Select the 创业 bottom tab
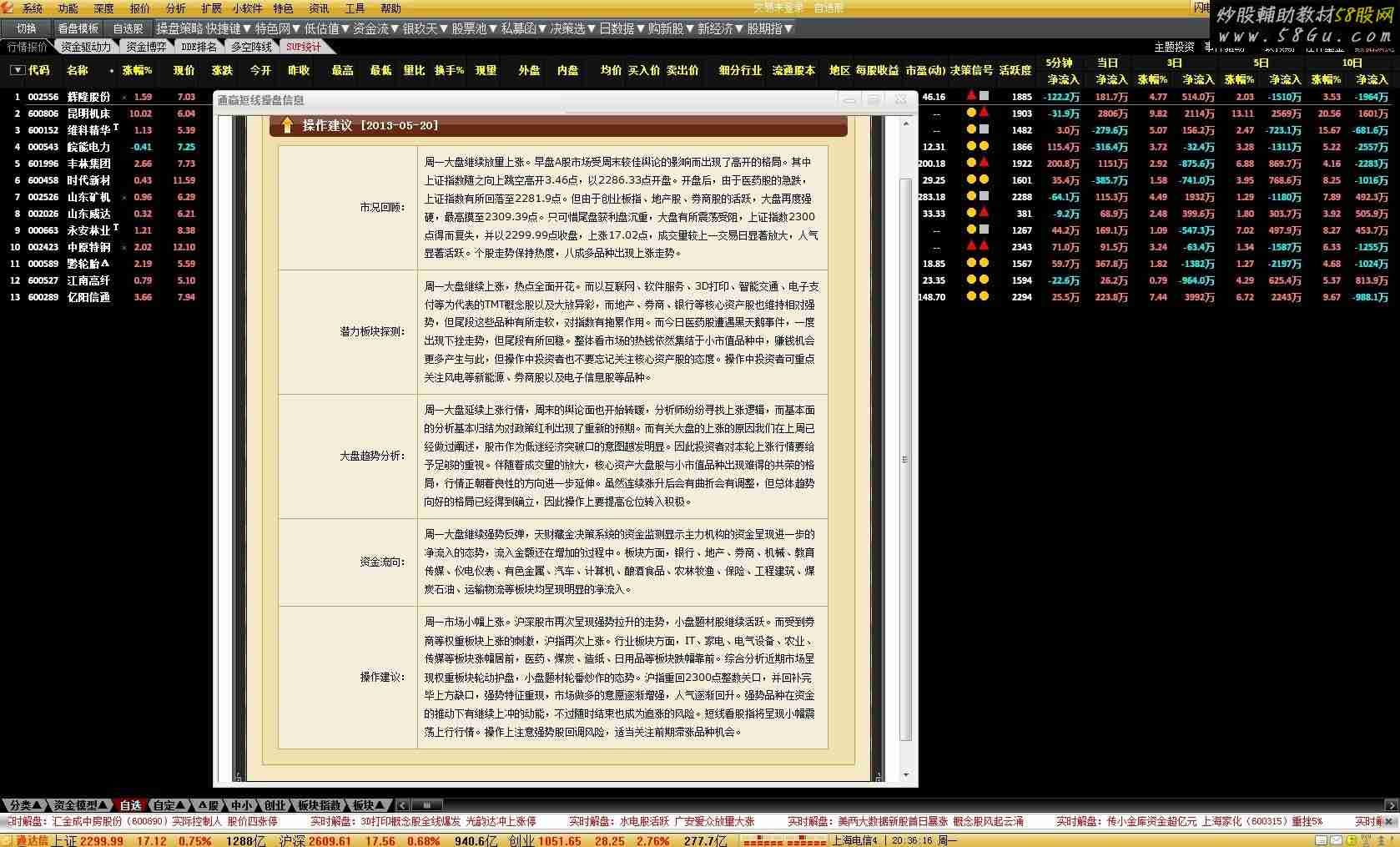Image resolution: width=1400 pixels, height=847 pixels. [x=275, y=805]
